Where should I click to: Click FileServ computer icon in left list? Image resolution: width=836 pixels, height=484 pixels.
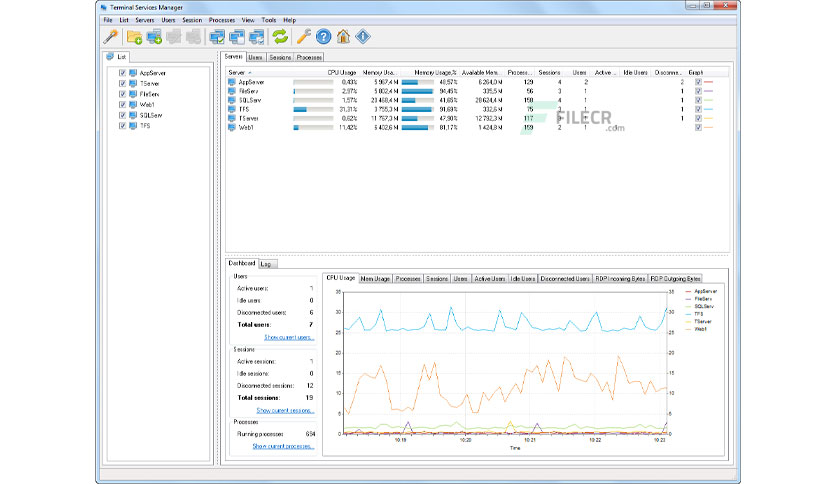coord(133,94)
